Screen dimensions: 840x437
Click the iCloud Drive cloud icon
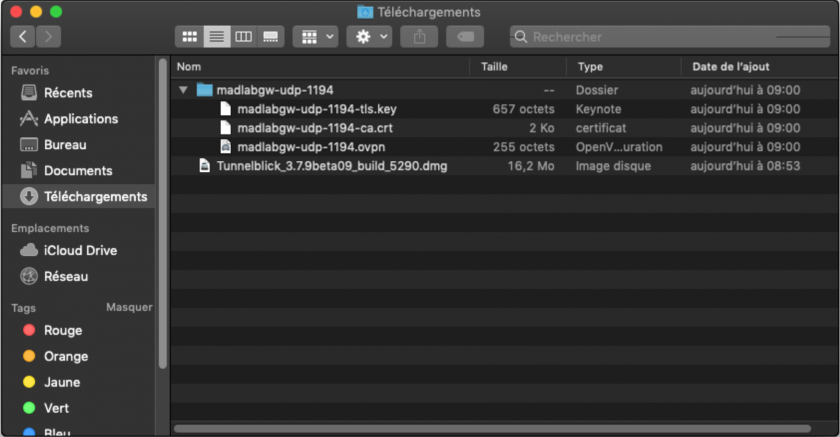coord(29,250)
